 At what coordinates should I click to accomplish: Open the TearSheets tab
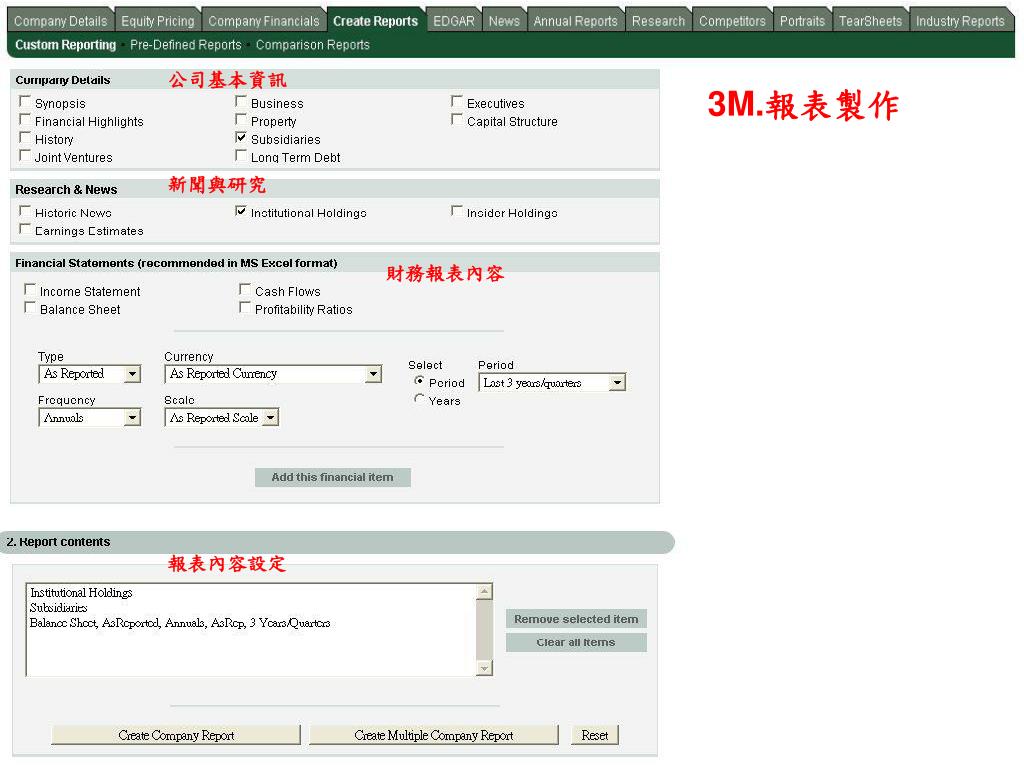pyautogui.click(x=870, y=21)
